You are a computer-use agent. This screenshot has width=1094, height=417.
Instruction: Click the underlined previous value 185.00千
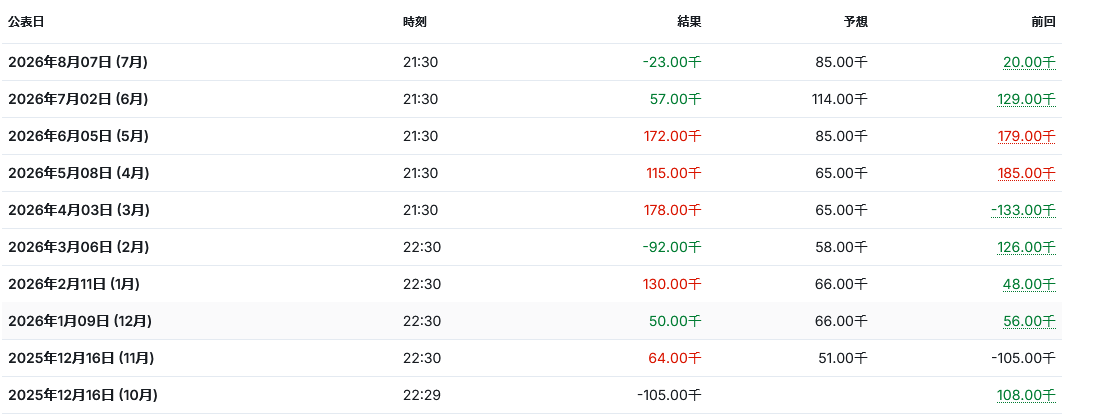pyautogui.click(x=1026, y=173)
